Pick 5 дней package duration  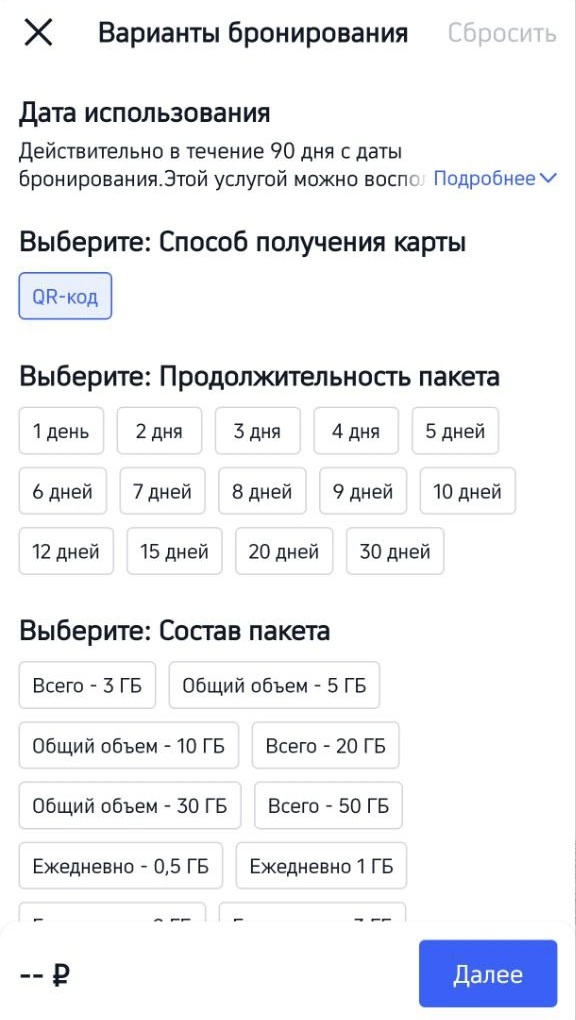coord(455,430)
